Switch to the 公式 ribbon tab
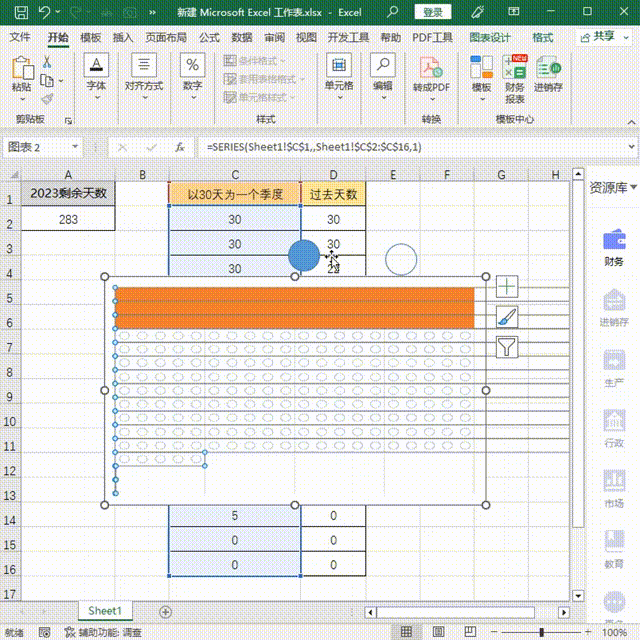 point(209,38)
